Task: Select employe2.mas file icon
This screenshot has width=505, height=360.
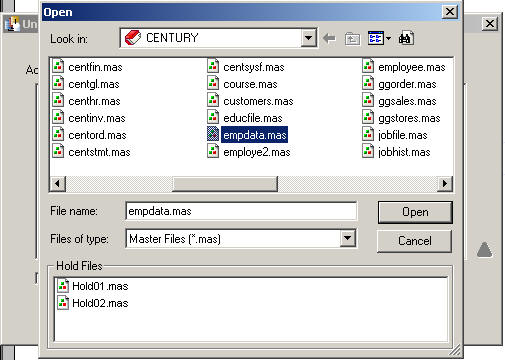Action: [x=213, y=151]
